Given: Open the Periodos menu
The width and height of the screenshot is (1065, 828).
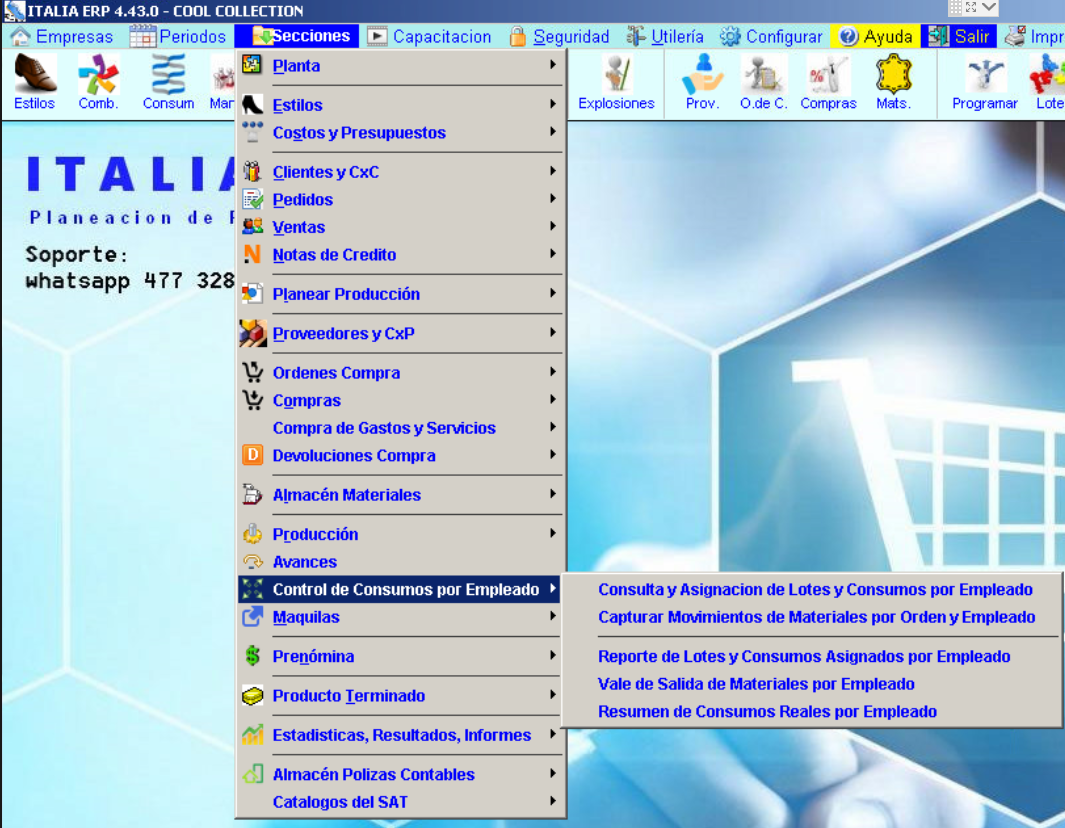Looking at the screenshot, I should (178, 36).
